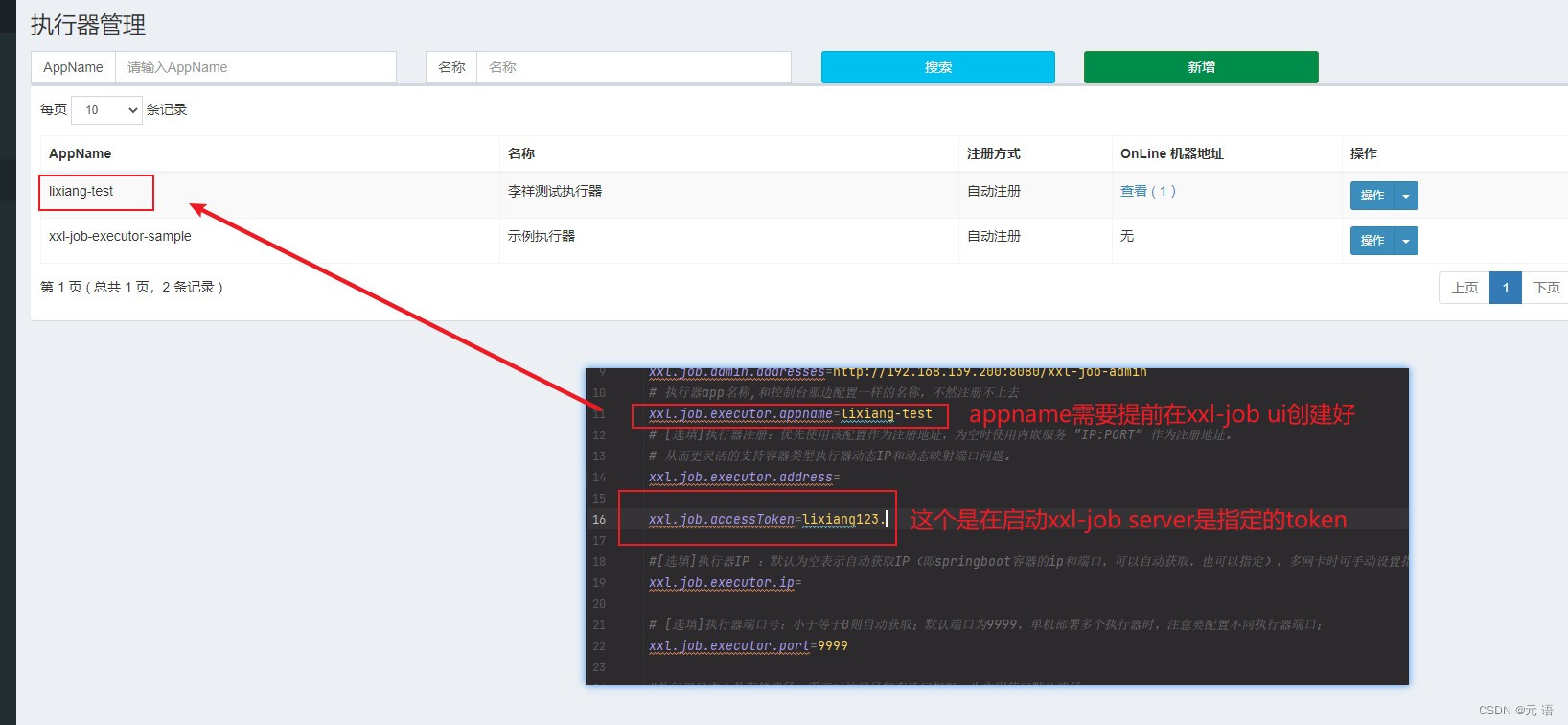
Task: Click the AppName label beside the search field
Action: [73, 67]
